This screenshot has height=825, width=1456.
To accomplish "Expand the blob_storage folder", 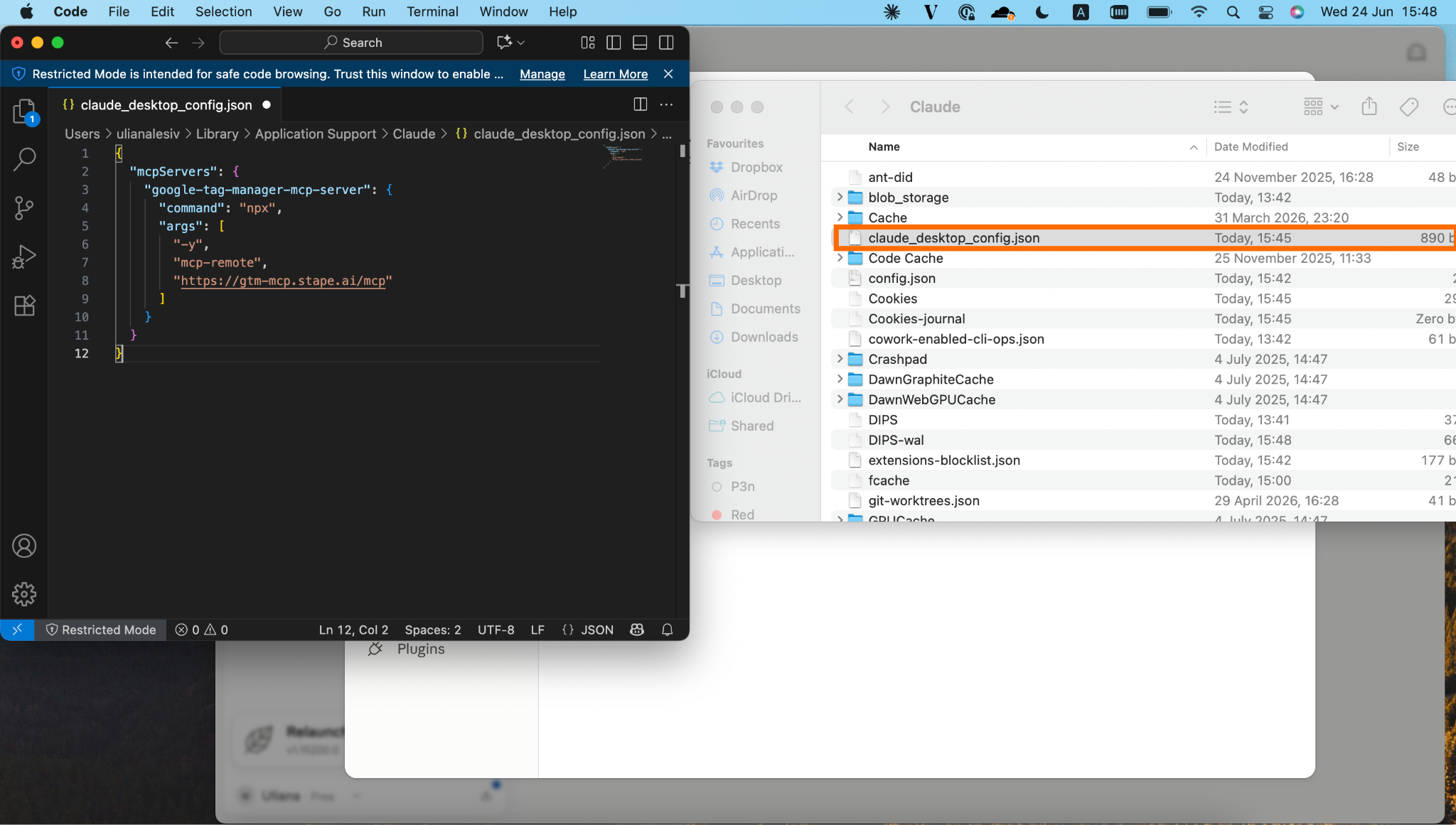I will 840,197.
